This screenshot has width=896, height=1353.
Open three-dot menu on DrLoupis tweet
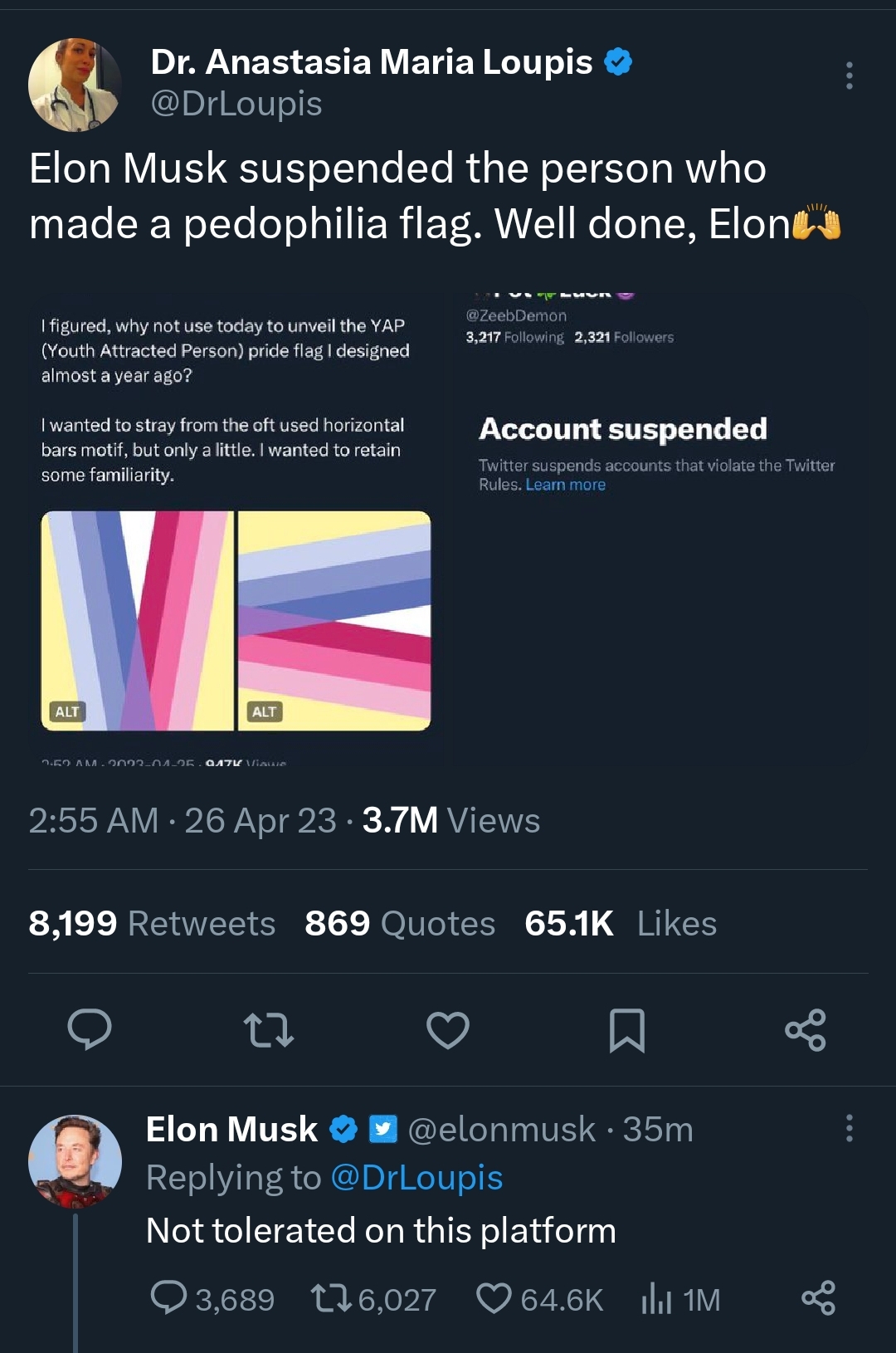coord(849,76)
